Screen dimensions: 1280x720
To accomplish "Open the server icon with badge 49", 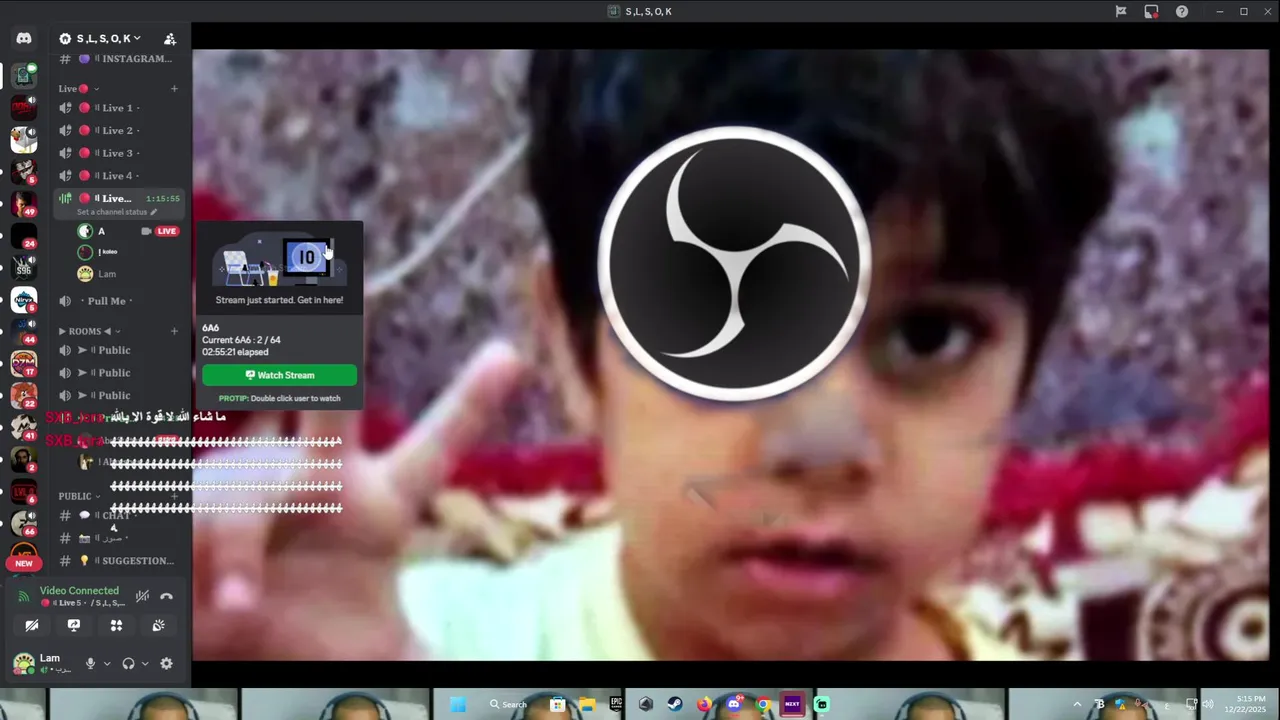I will click(x=24, y=204).
